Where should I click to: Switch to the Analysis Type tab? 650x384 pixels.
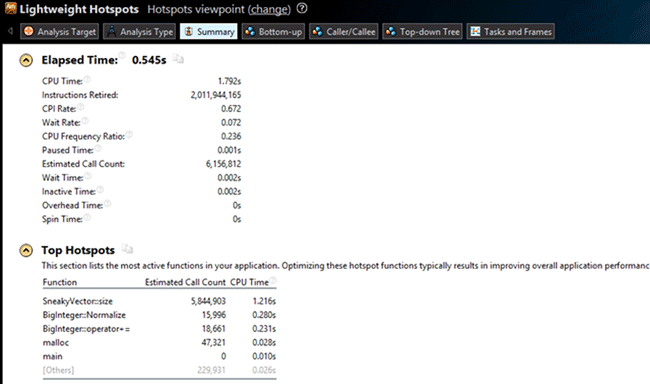pyautogui.click(x=139, y=32)
